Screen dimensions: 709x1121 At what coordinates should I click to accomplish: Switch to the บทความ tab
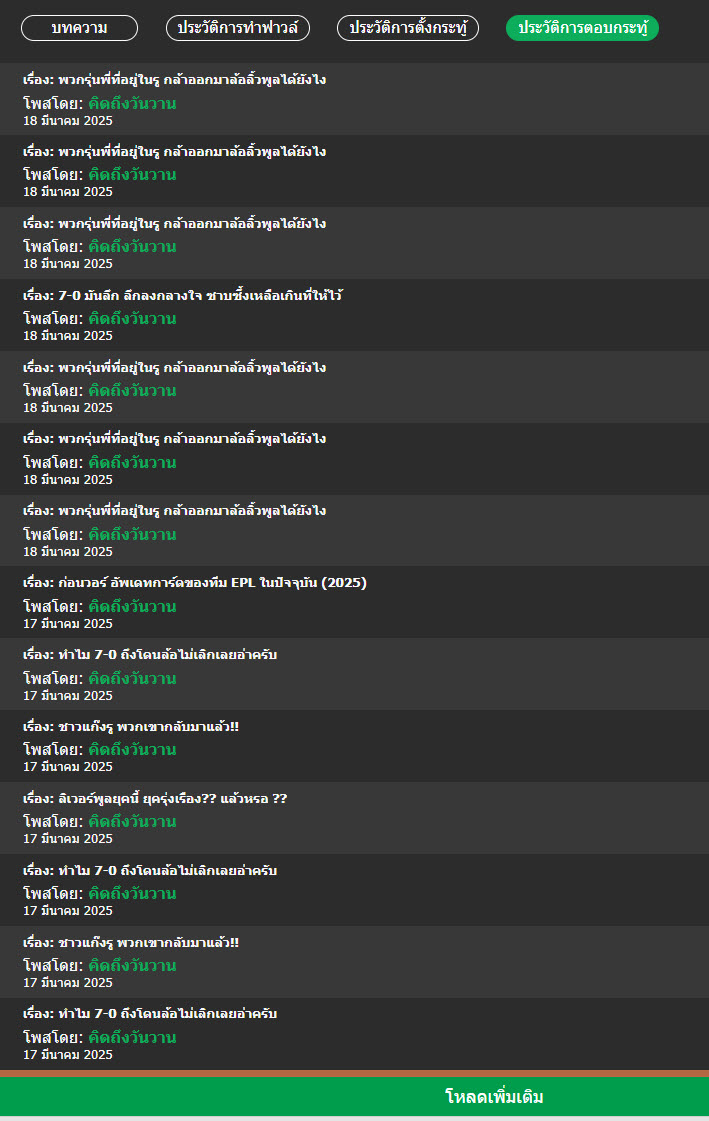click(79, 28)
